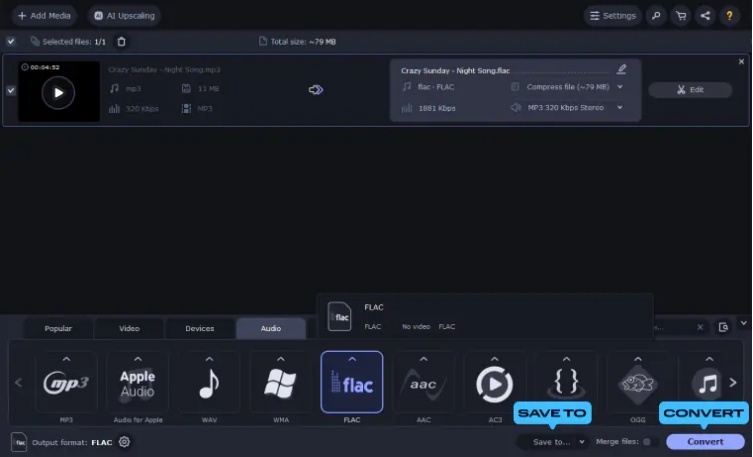Image resolution: width=753 pixels, height=457 pixels.
Task: Click Crazy Sunday - Night Song.flac output name
Action: click(x=455, y=71)
